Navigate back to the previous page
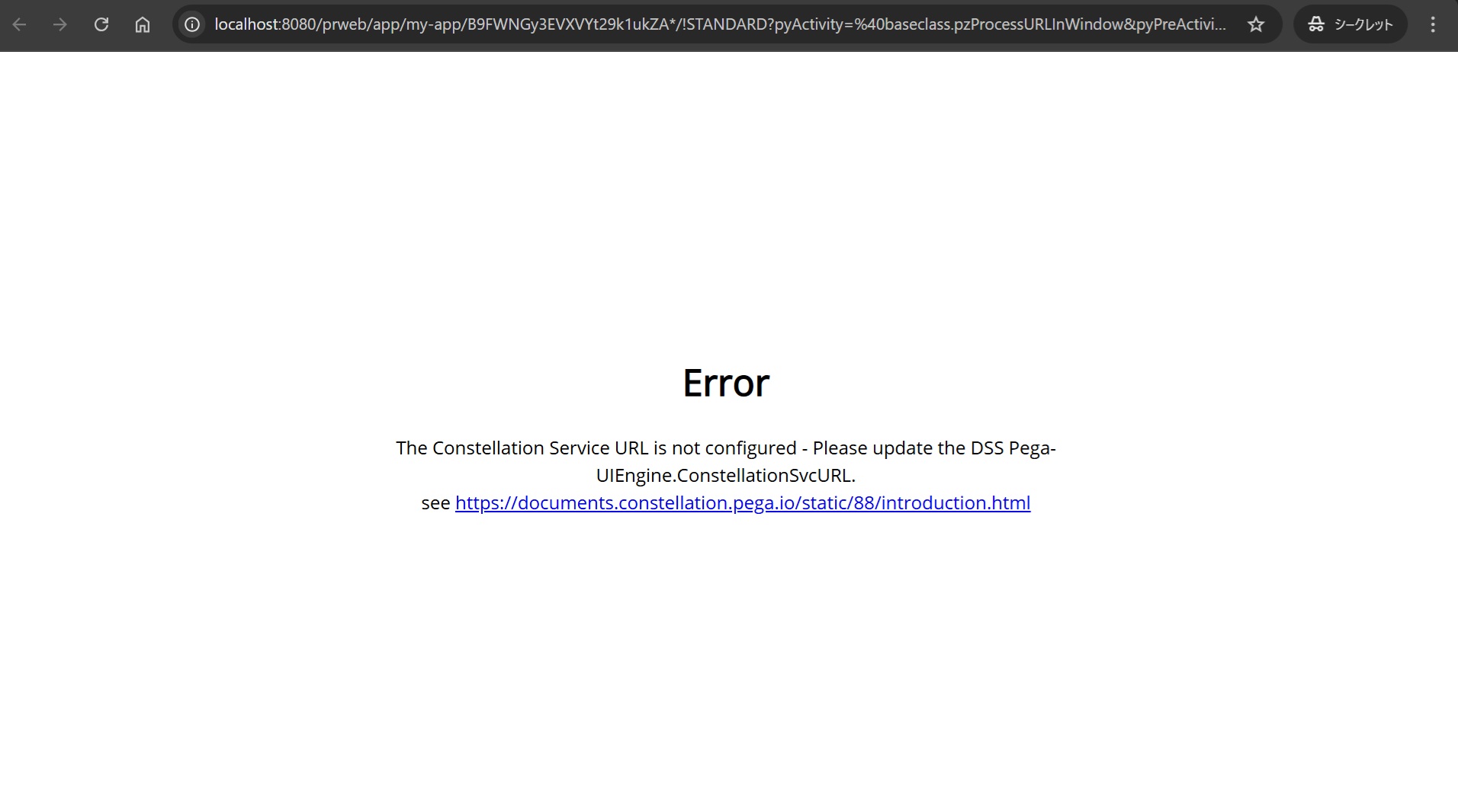Viewport: 1458px width, 812px height. (21, 24)
